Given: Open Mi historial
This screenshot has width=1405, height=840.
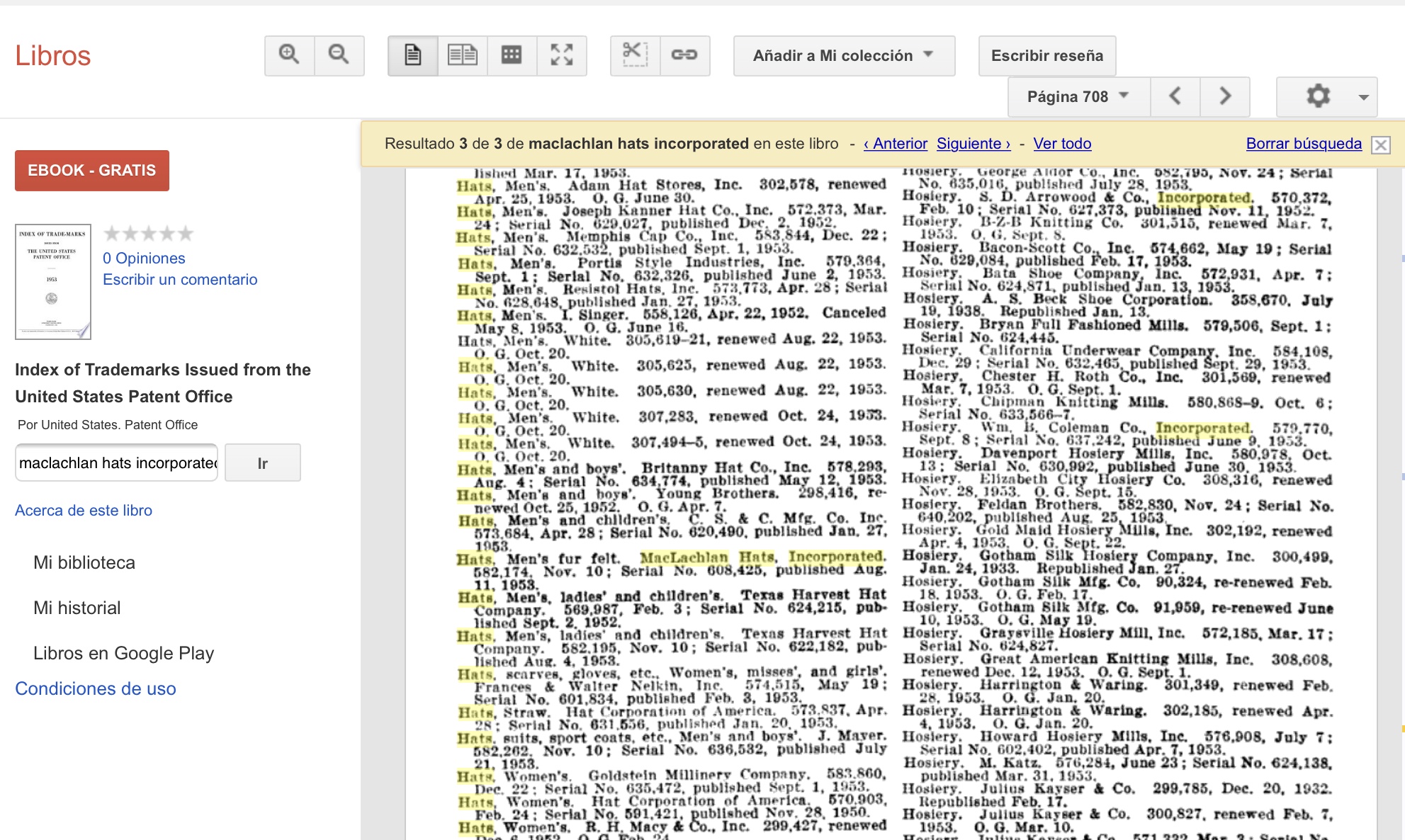Looking at the screenshot, I should (77, 608).
